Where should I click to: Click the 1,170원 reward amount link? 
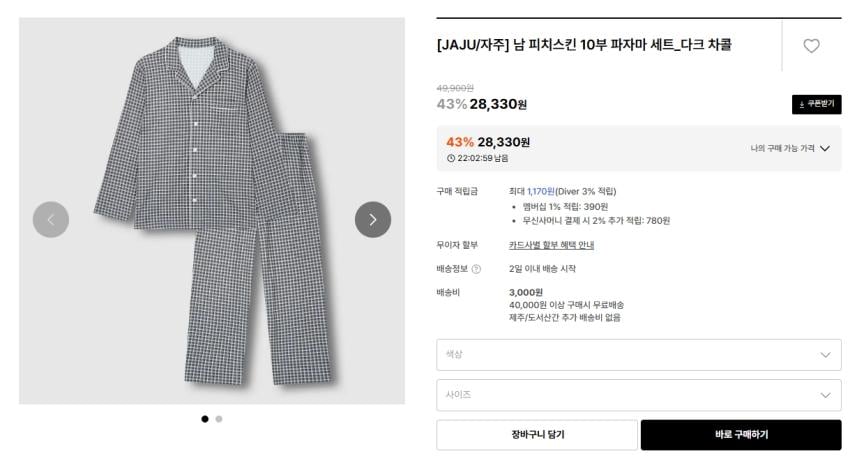tap(540, 191)
